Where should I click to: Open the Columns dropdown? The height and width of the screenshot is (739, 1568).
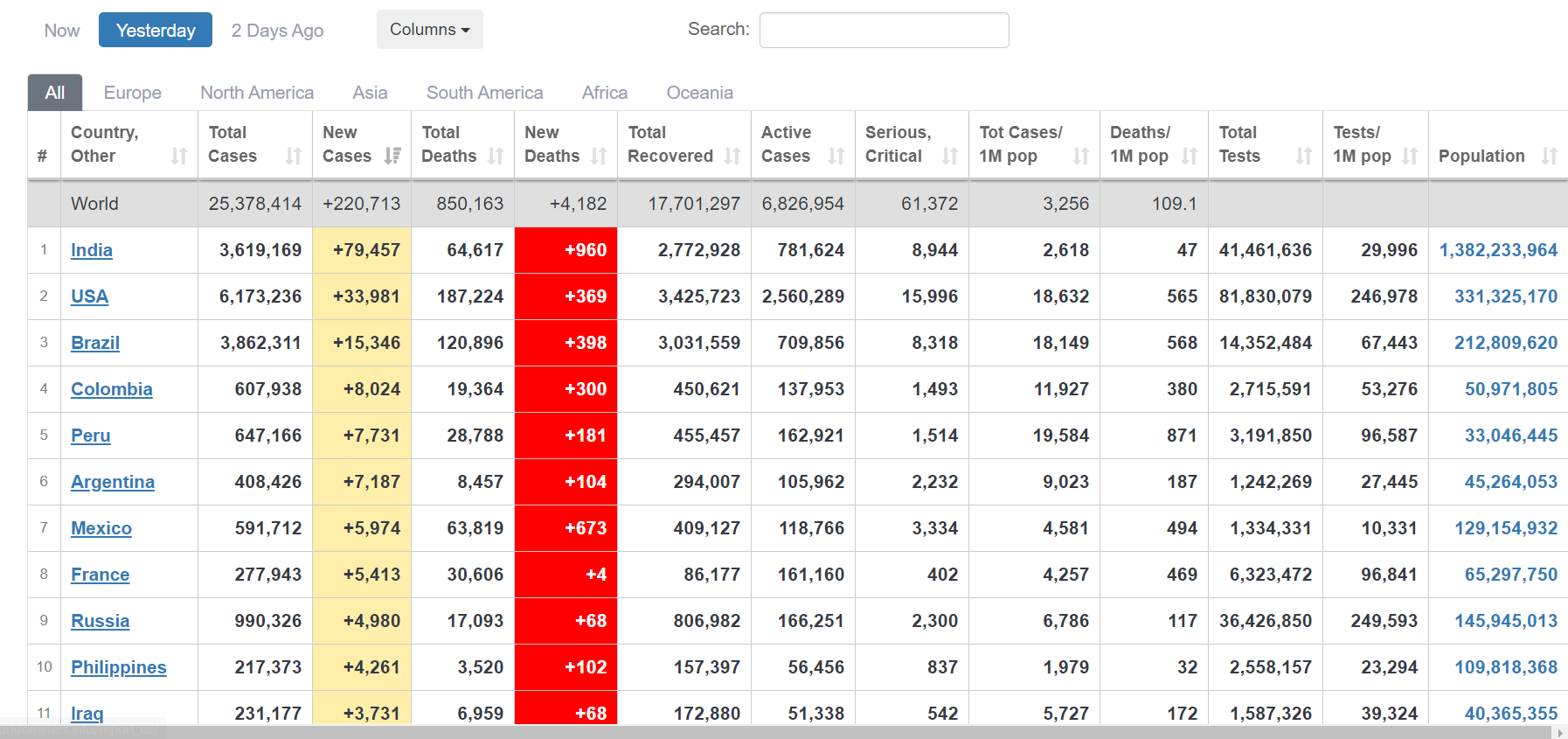click(x=430, y=30)
